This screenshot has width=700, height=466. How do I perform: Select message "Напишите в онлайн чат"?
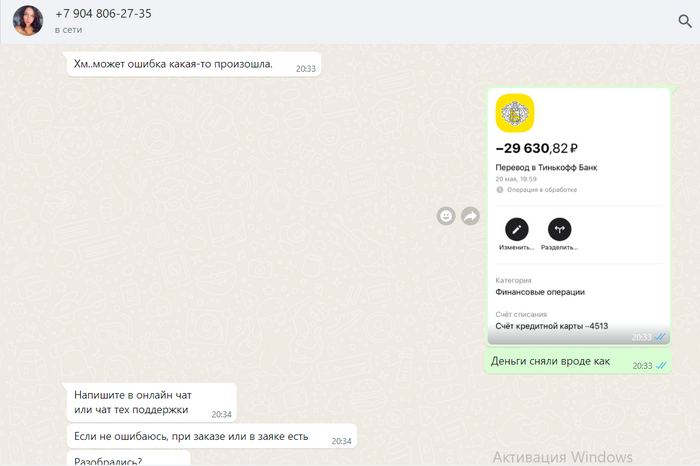click(151, 402)
